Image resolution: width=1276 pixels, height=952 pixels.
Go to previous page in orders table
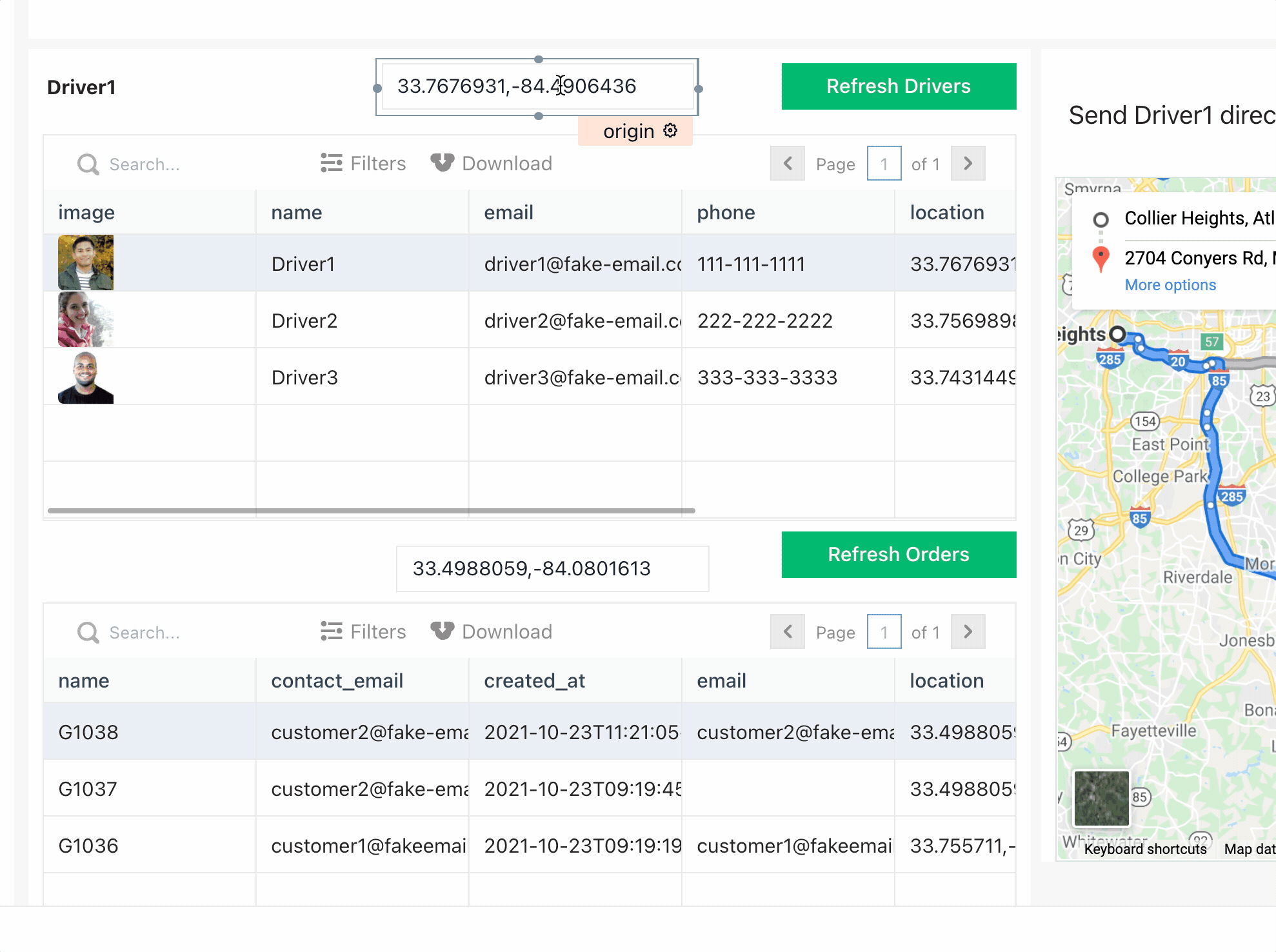(788, 632)
